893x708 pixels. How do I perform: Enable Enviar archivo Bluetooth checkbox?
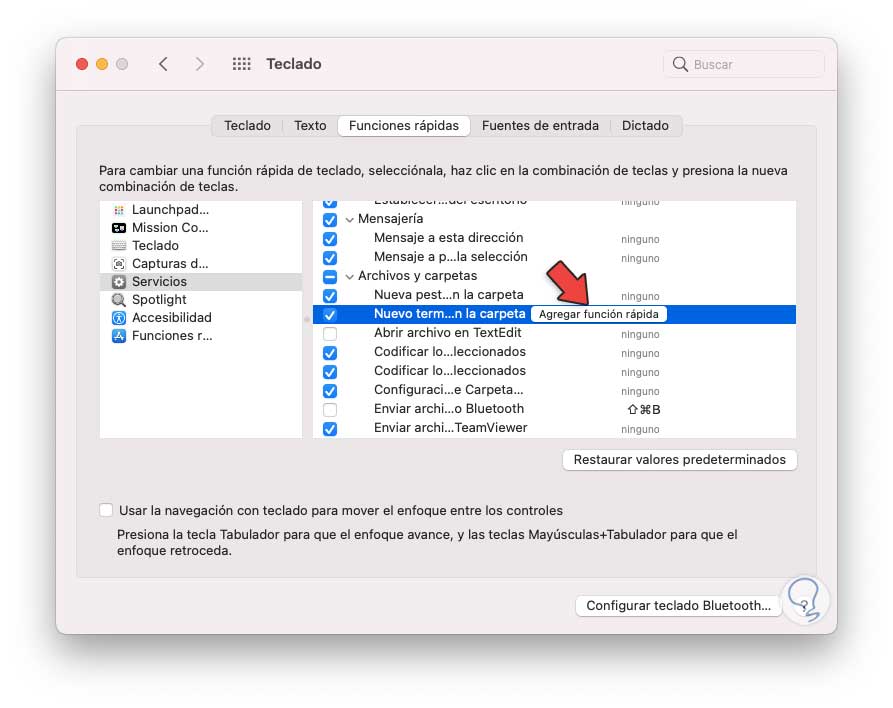(x=330, y=409)
